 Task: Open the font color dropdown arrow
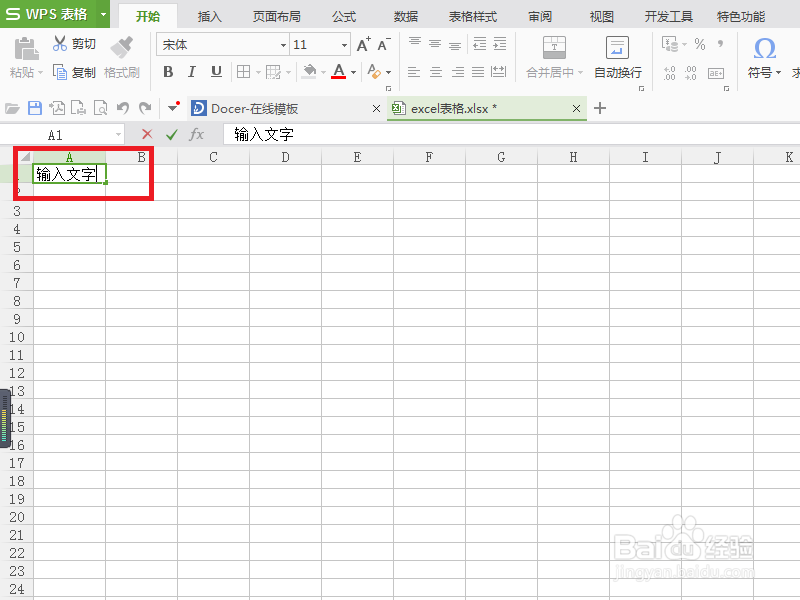pos(355,72)
